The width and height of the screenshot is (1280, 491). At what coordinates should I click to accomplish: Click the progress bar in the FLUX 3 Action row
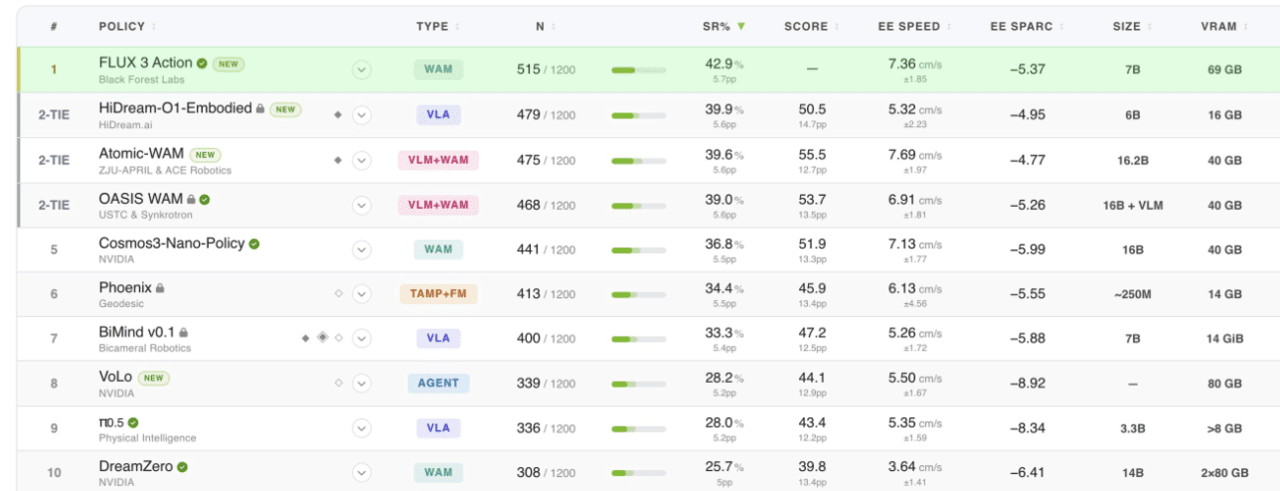(638, 70)
